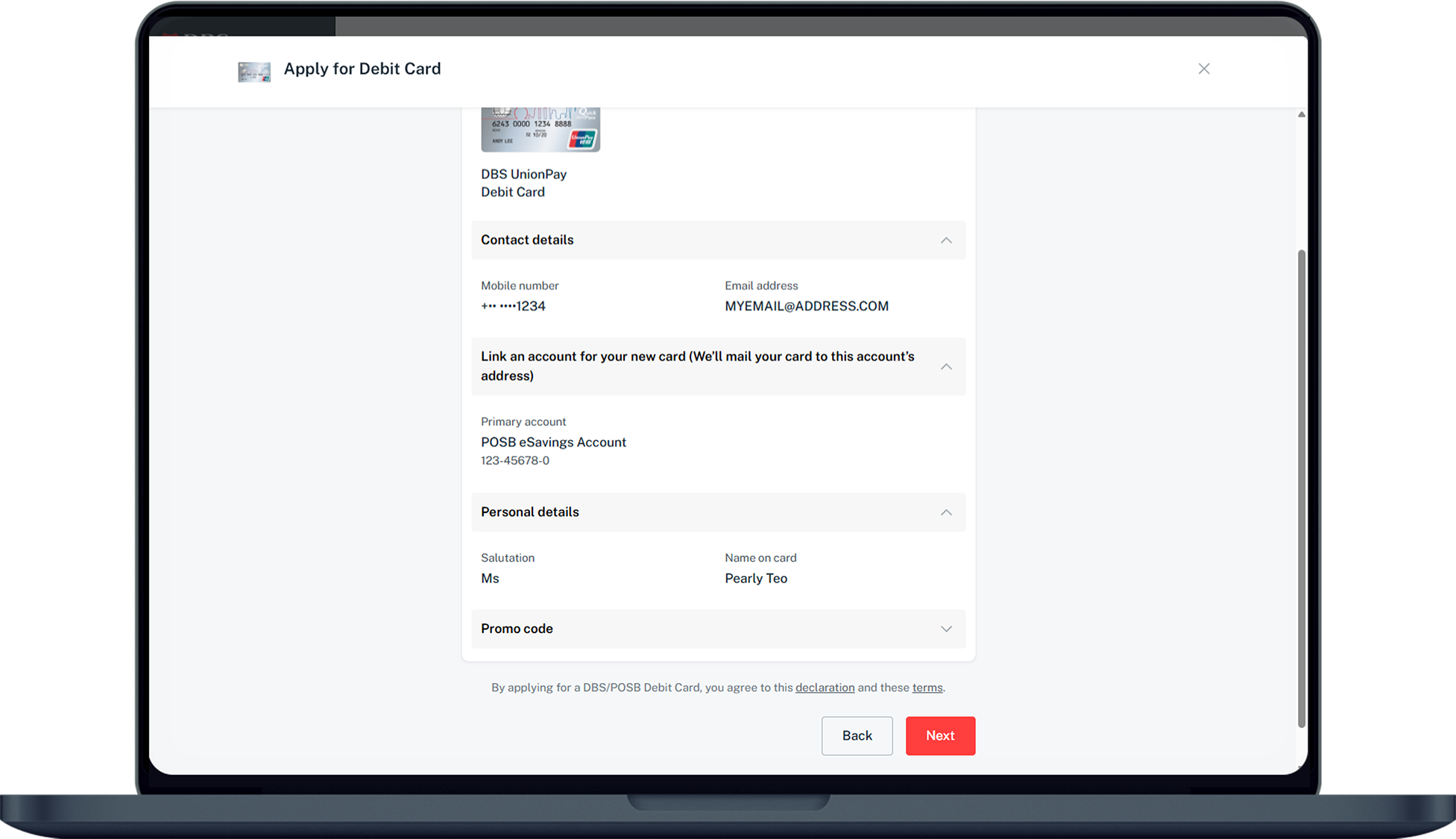Click the Contact details section header
1456x839 pixels.
(x=527, y=240)
